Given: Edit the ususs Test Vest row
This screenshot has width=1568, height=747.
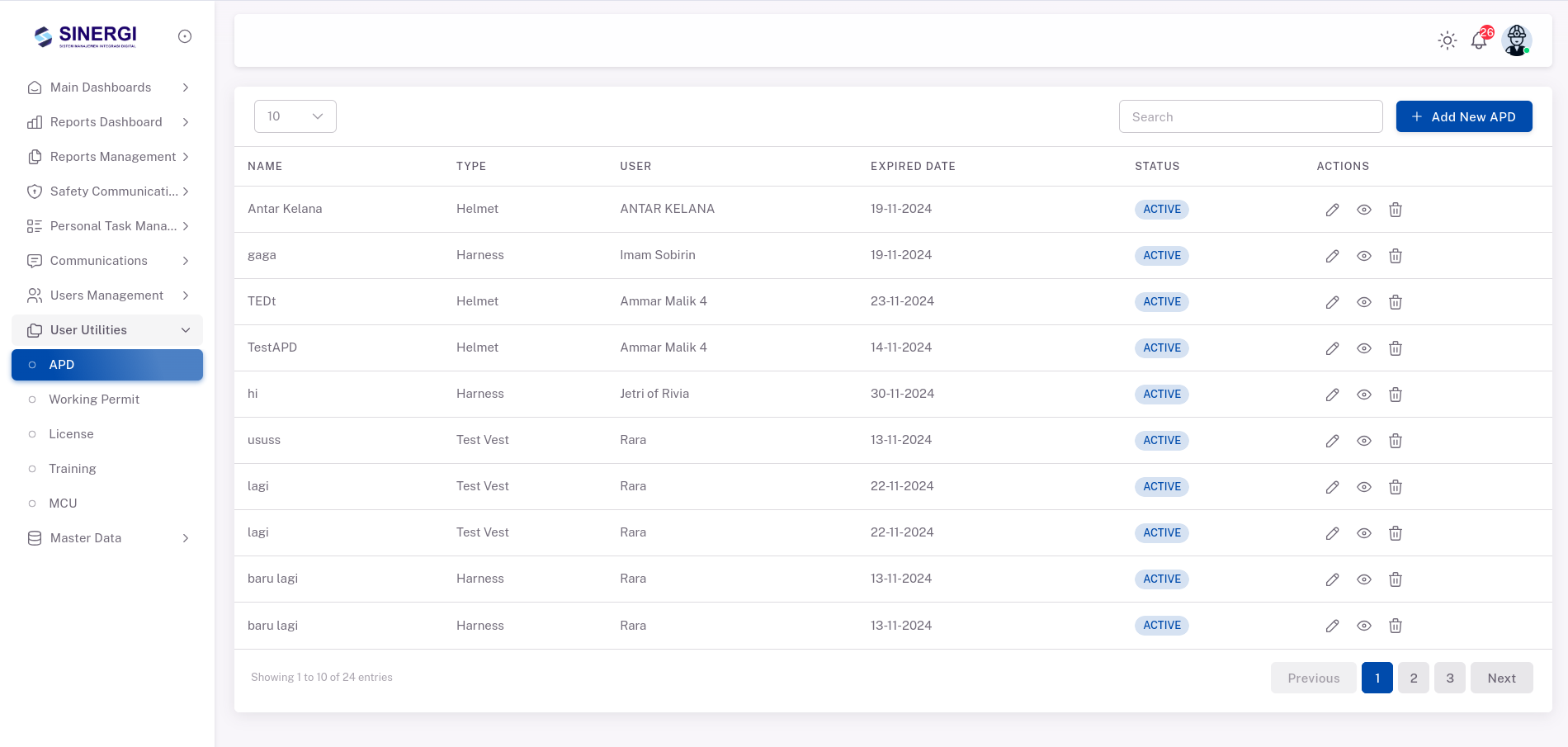Looking at the screenshot, I should pyautogui.click(x=1332, y=441).
